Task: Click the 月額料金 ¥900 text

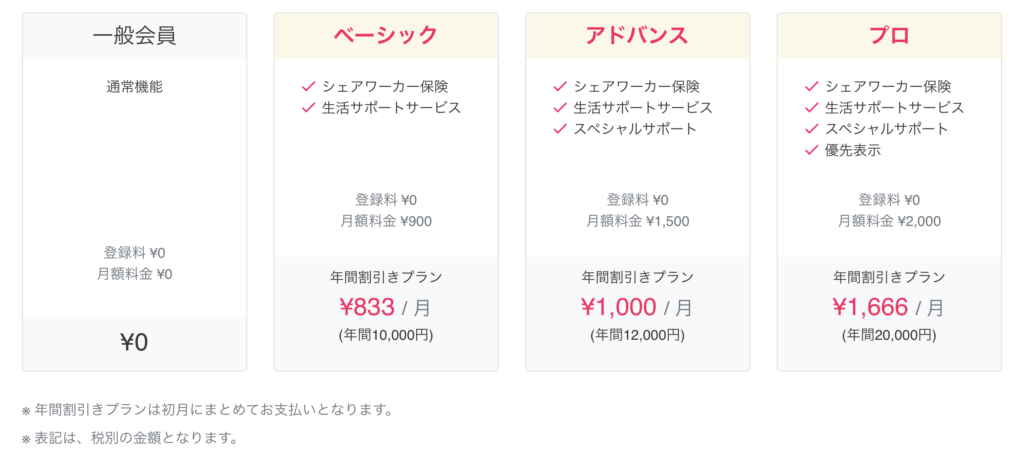Action: 386,221
